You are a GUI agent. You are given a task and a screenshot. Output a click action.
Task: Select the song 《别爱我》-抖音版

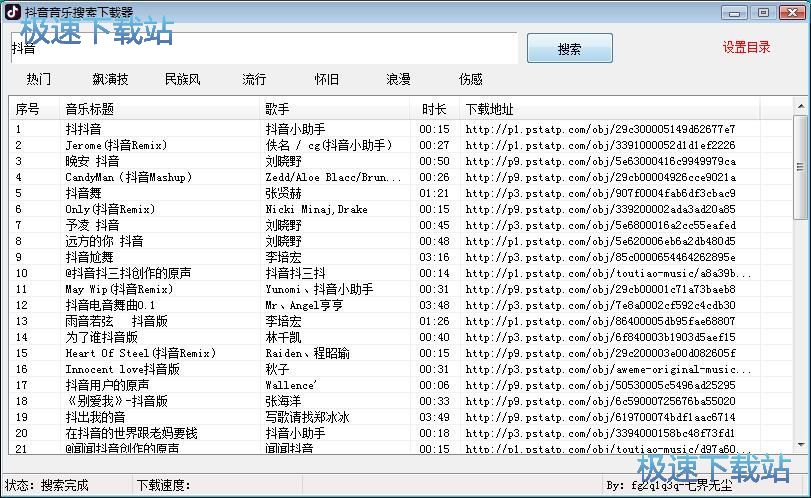pyautogui.click(x=116, y=401)
